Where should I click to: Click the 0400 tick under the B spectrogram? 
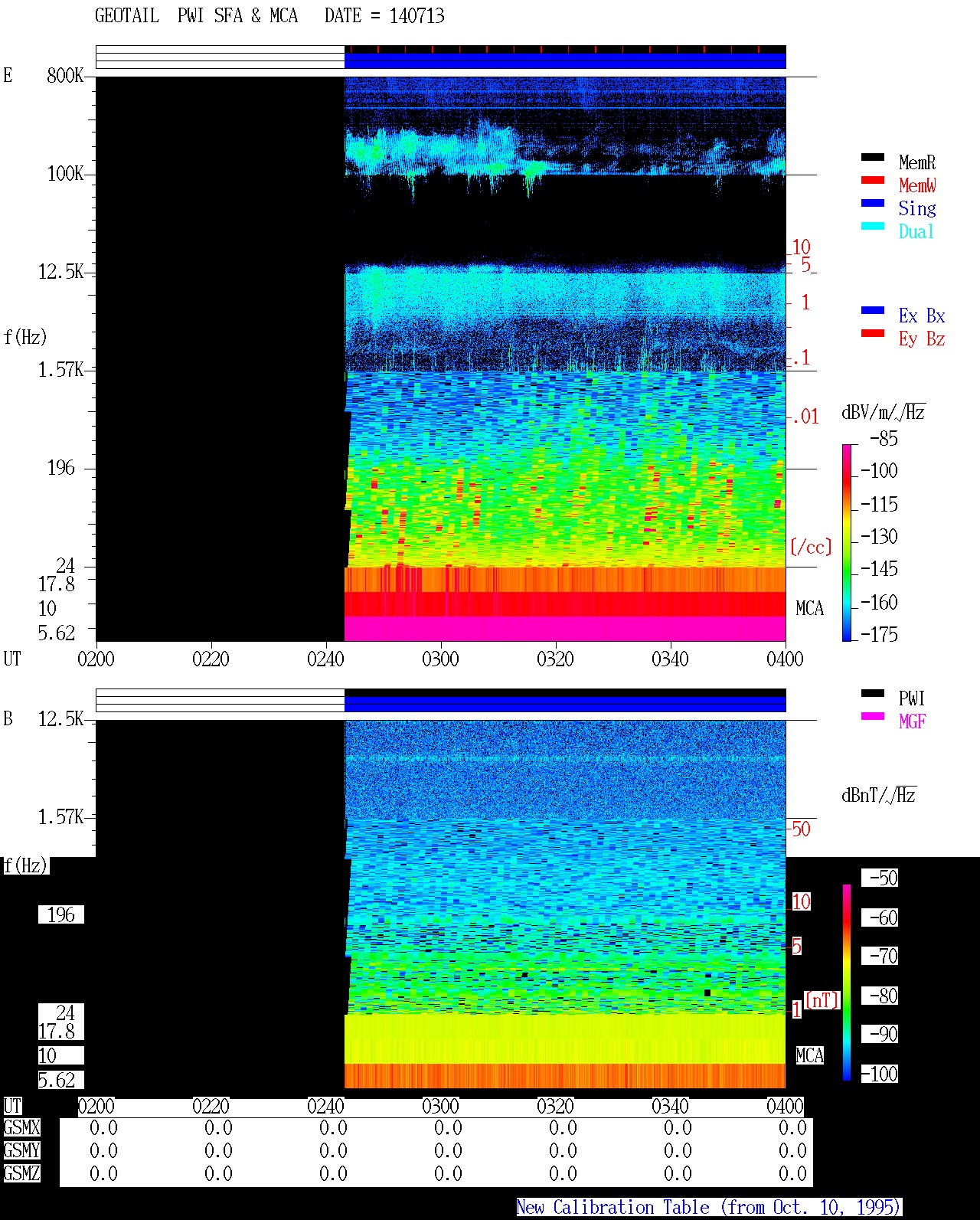pyautogui.click(x=785, y=1106)
